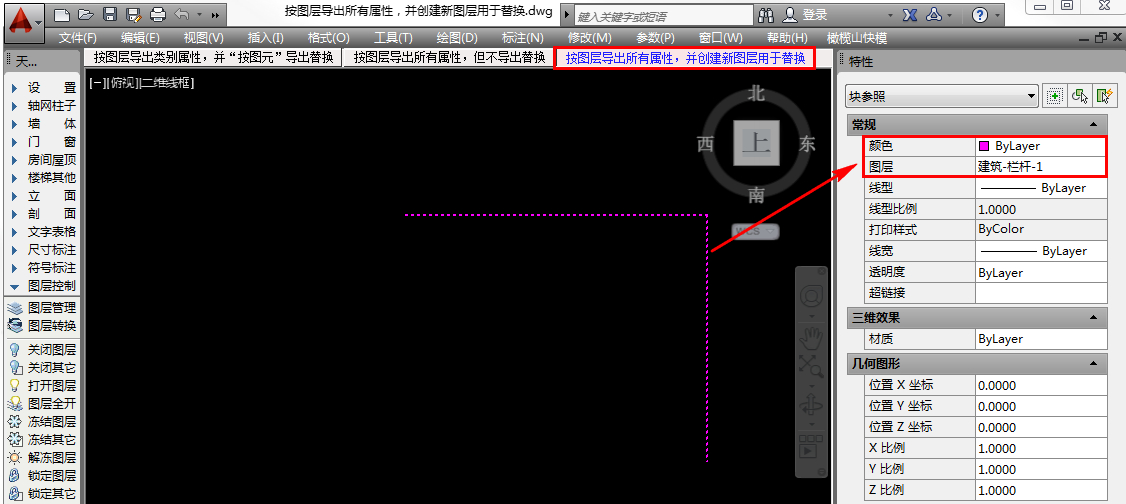
Task: Open the AutoCAD application menu button
Action: pyautogui.click(x=25, y=23)
